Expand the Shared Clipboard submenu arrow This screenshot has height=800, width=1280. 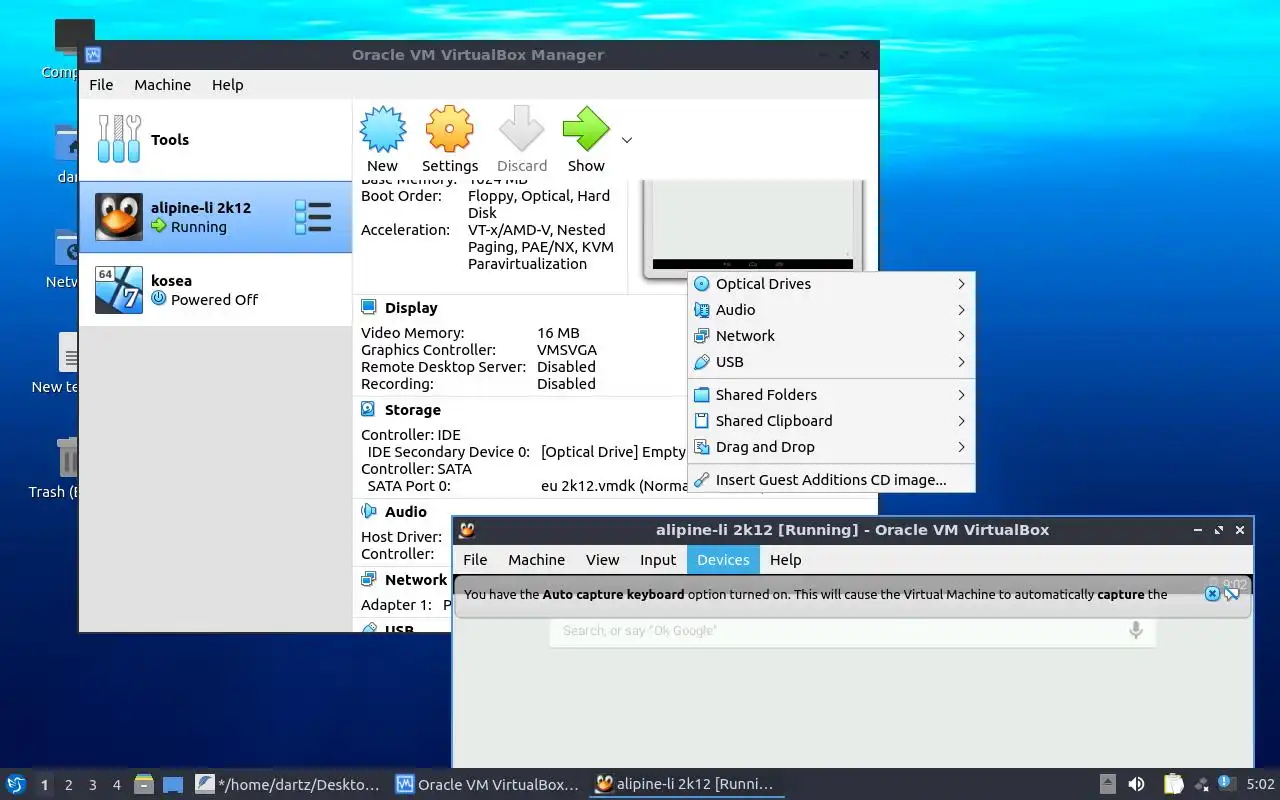pyautogui.click(x=961, y=421)
